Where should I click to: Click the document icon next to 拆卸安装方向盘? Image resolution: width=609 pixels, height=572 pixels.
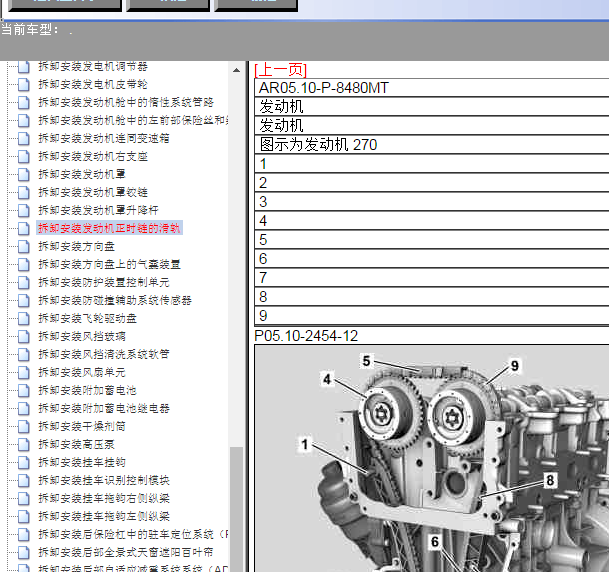[x=24, y=246]
